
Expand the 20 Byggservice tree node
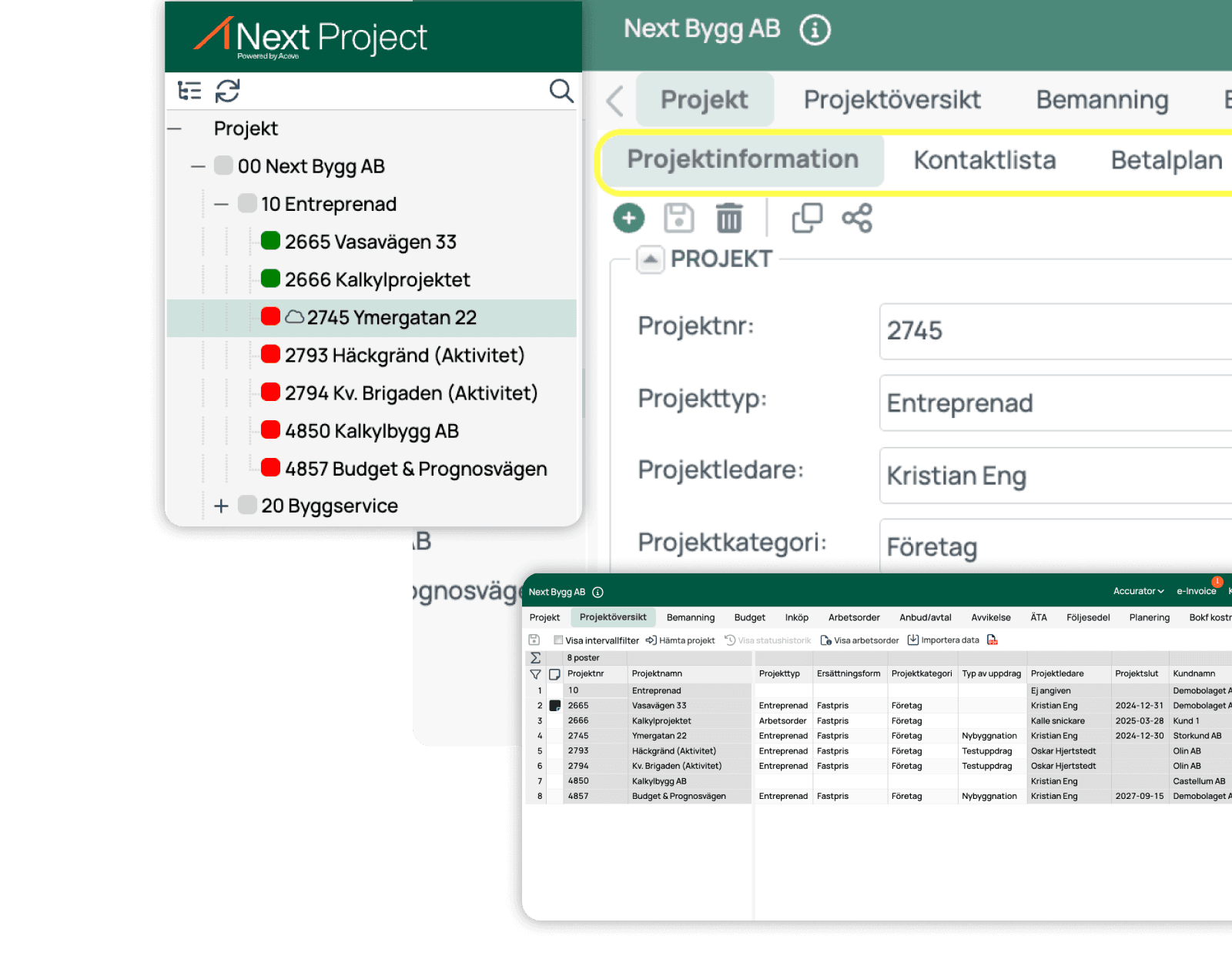tap(221, 506)
